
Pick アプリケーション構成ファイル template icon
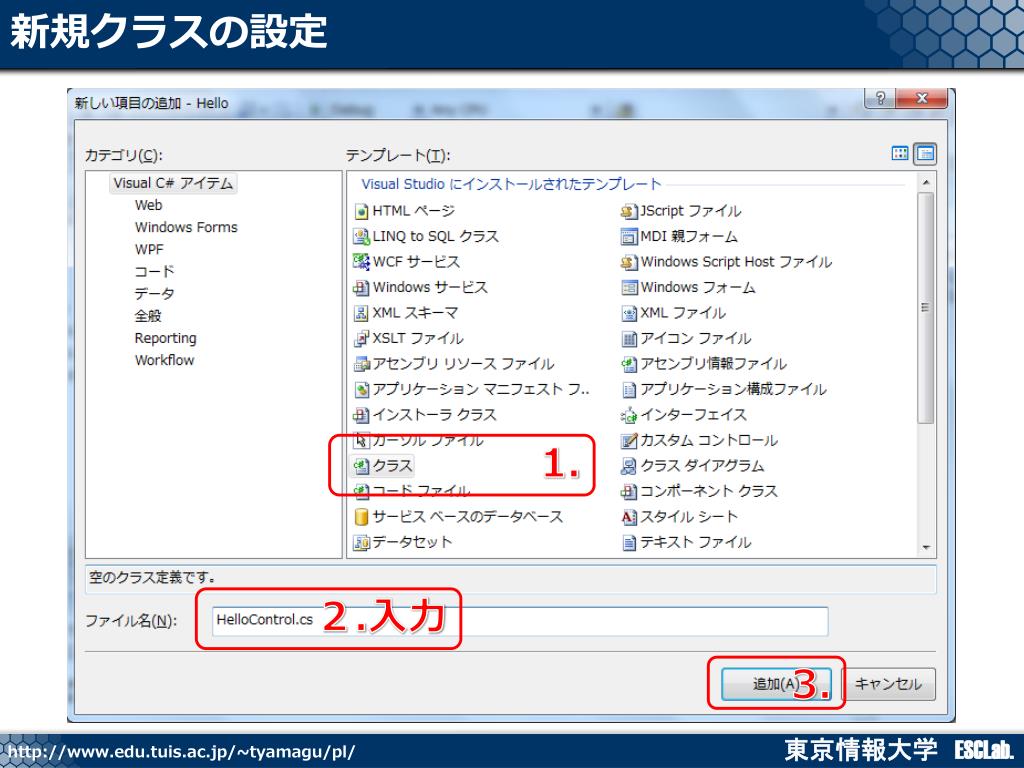pos(629,389)
